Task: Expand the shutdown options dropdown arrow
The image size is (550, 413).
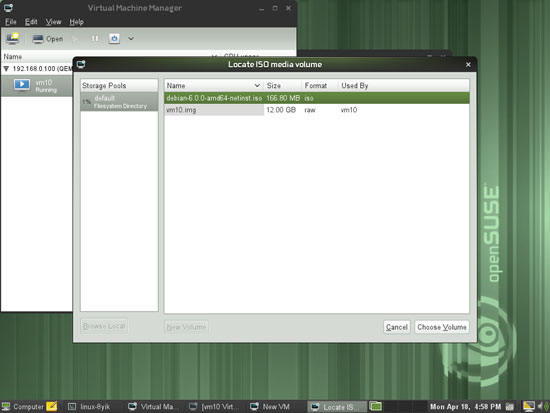Action: click(x=131, y=39)
